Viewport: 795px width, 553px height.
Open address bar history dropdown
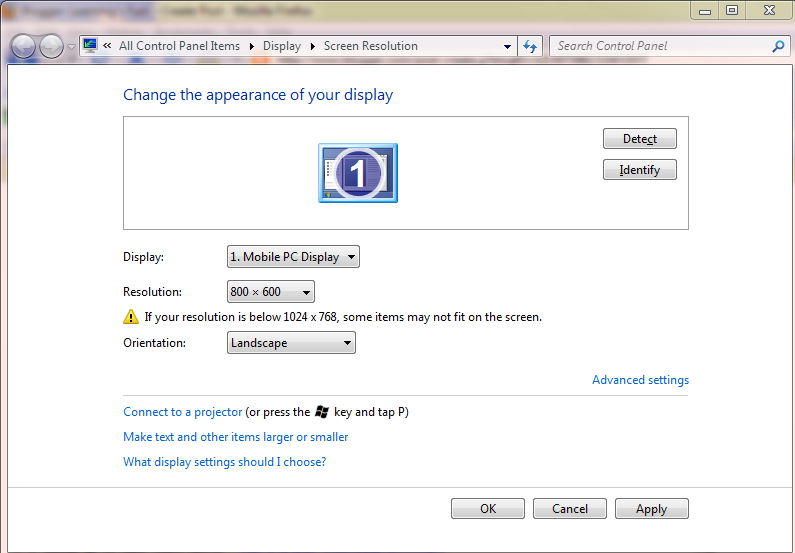click(507, 47)
